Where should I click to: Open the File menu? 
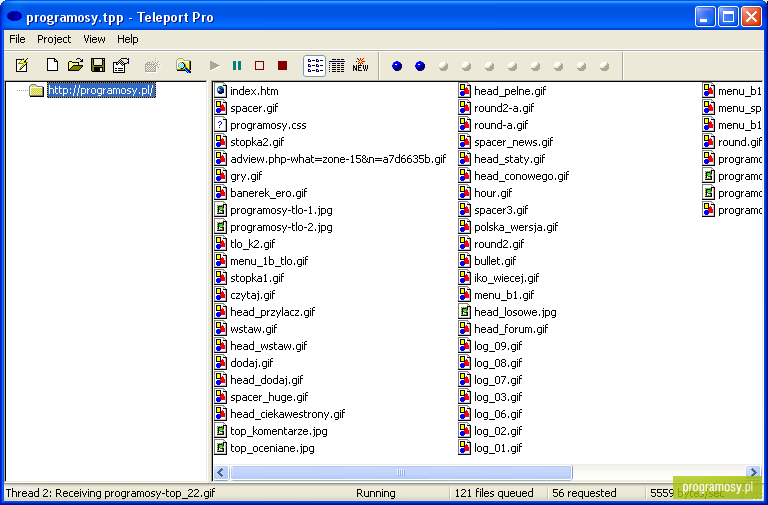[17, 39]
